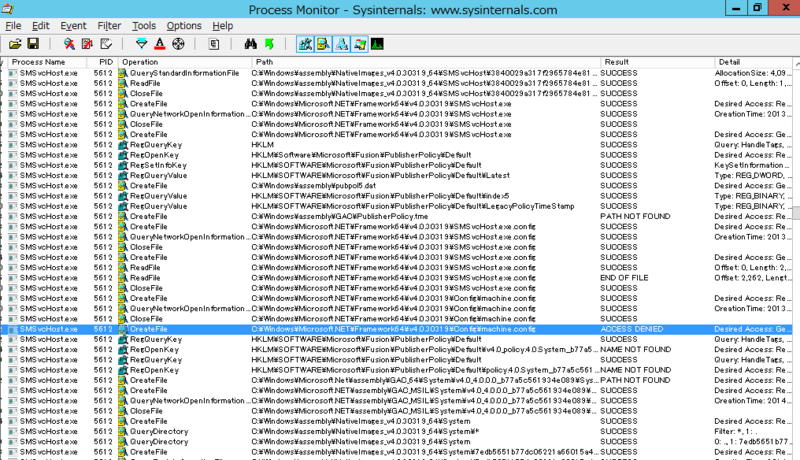Sort by the Result column header
The height and width of the screenshot is (460, 800).
[x=657, y=62]
